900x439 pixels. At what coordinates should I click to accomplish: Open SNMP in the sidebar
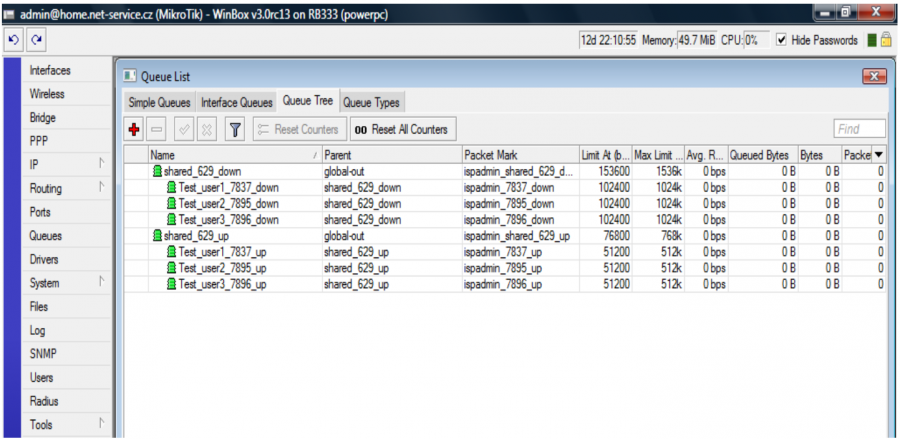(x=41, y=354)
